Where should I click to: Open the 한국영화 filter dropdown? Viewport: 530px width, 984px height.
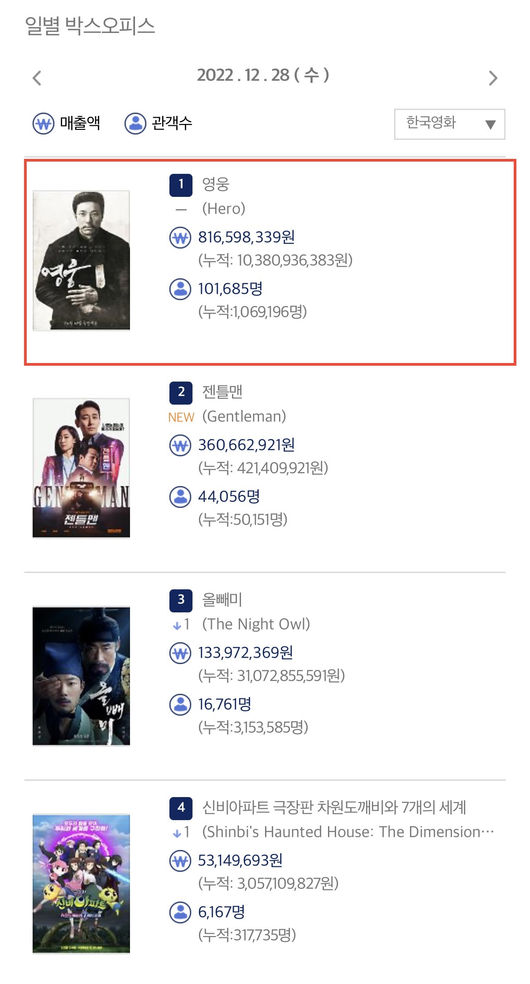[x=450, y=124]
